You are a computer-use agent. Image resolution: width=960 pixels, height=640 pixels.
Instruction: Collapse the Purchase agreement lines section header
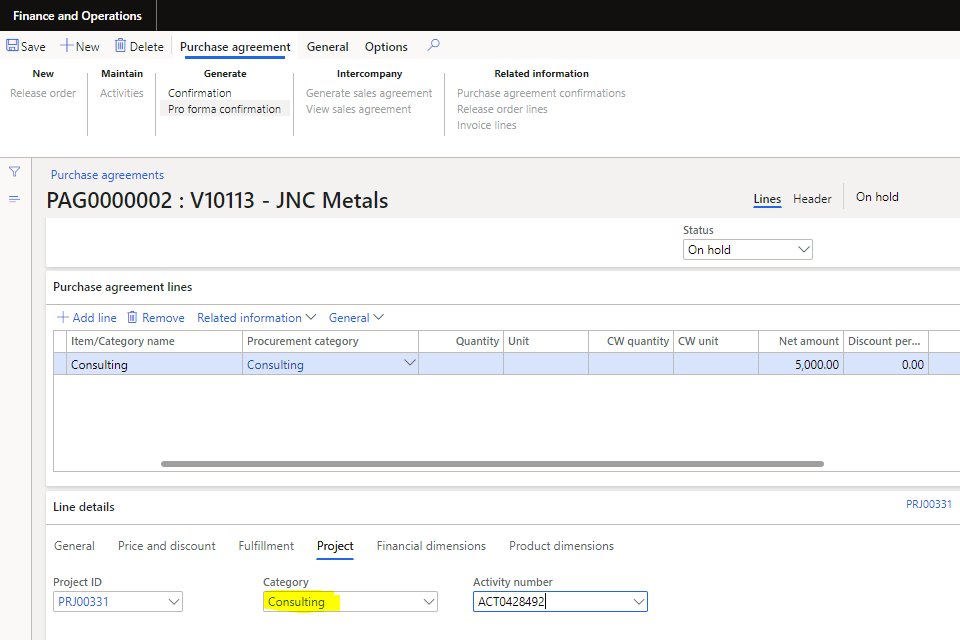(122, 287)
